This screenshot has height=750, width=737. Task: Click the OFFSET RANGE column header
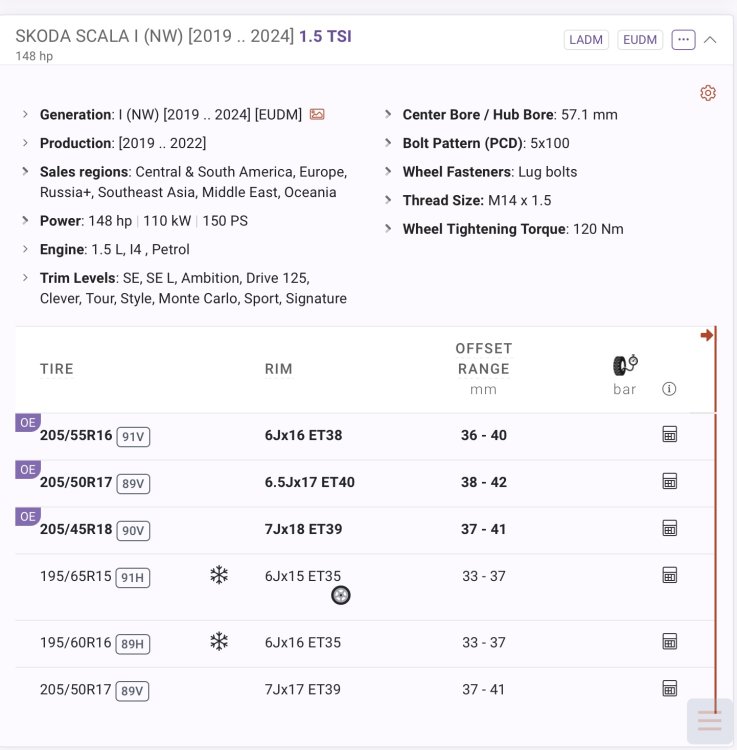click(x=484, y=359)
